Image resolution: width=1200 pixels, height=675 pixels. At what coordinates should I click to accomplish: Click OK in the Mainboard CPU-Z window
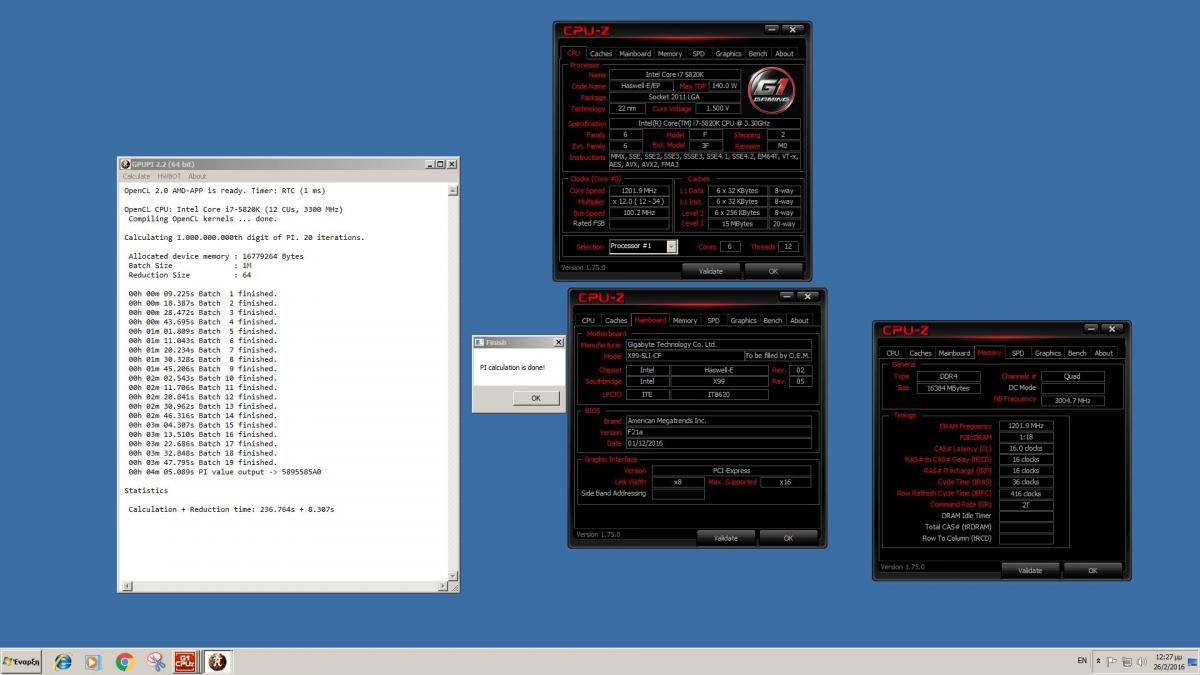click(x=788, y=537)
